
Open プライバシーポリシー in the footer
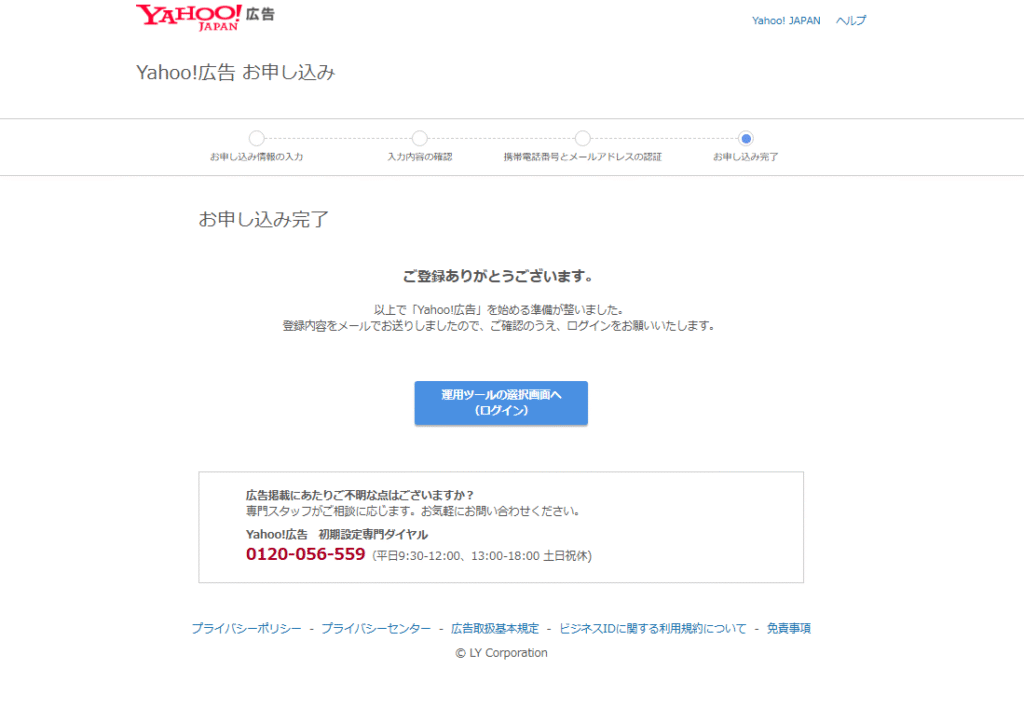(x=245, y=628)
